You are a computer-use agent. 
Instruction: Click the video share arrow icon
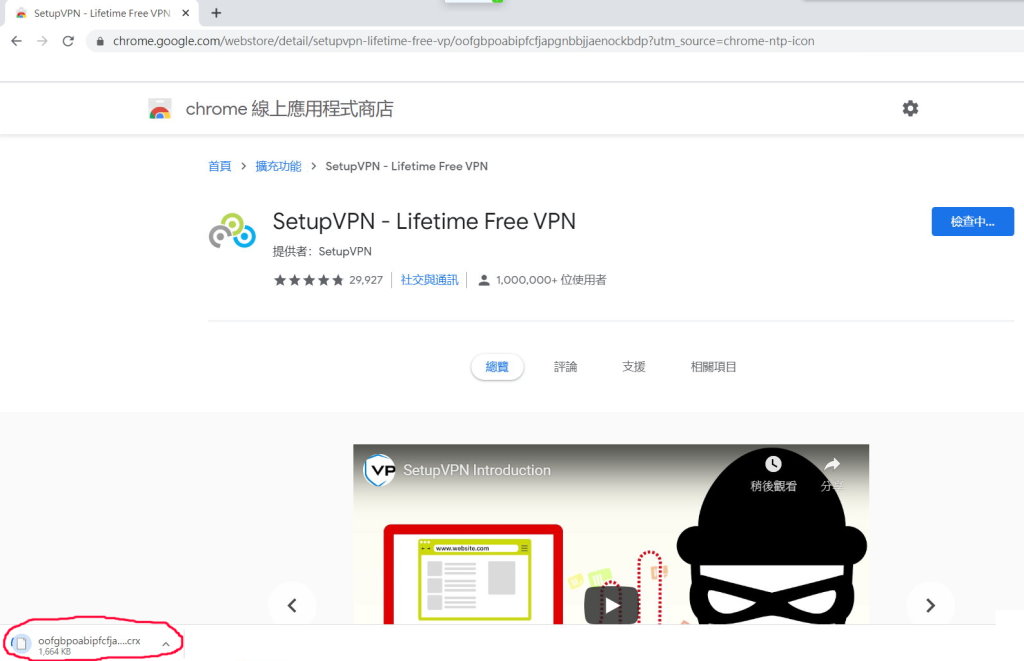click(x=832, y=464)
